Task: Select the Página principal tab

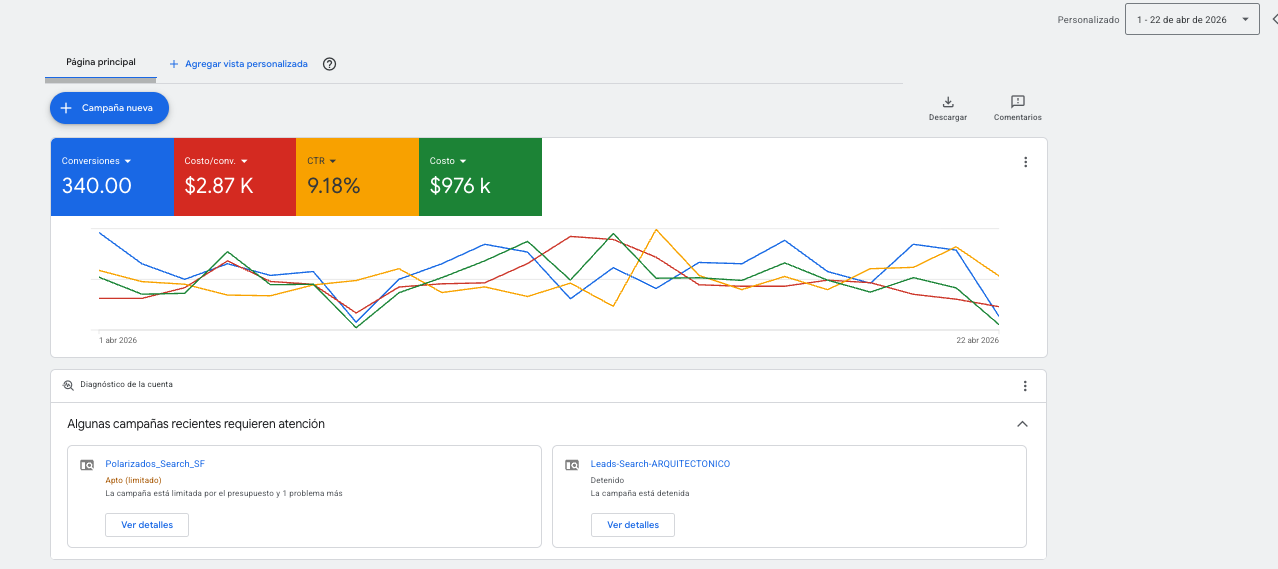Action: (x=101, y=62)
